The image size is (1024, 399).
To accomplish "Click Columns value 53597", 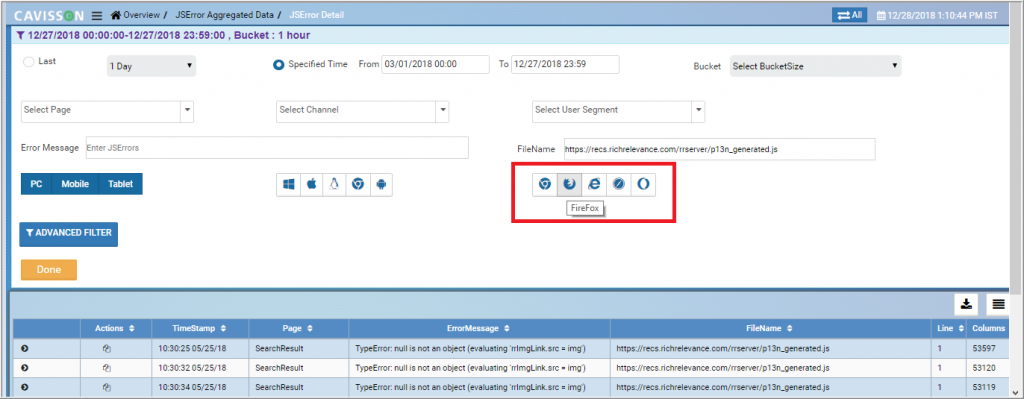I will 984,349.
